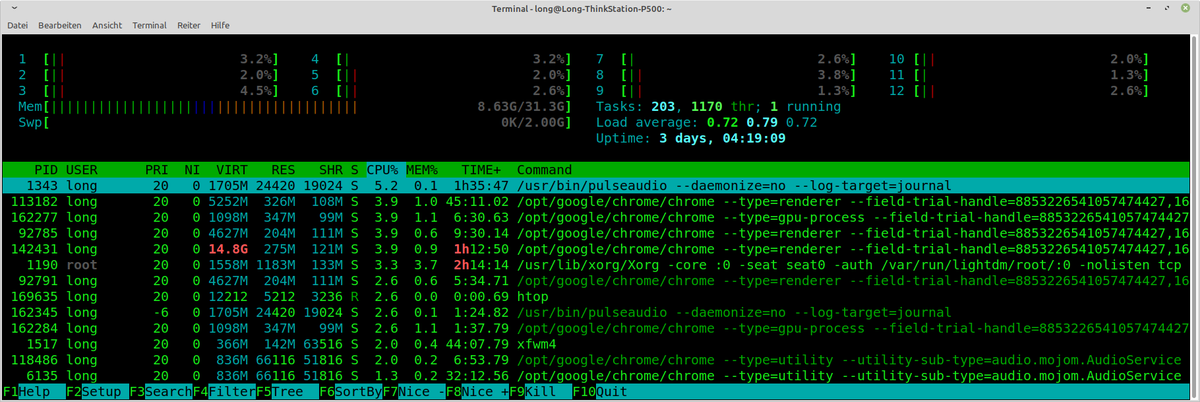
Task: Sort by the RES column header
Action: 282,170
